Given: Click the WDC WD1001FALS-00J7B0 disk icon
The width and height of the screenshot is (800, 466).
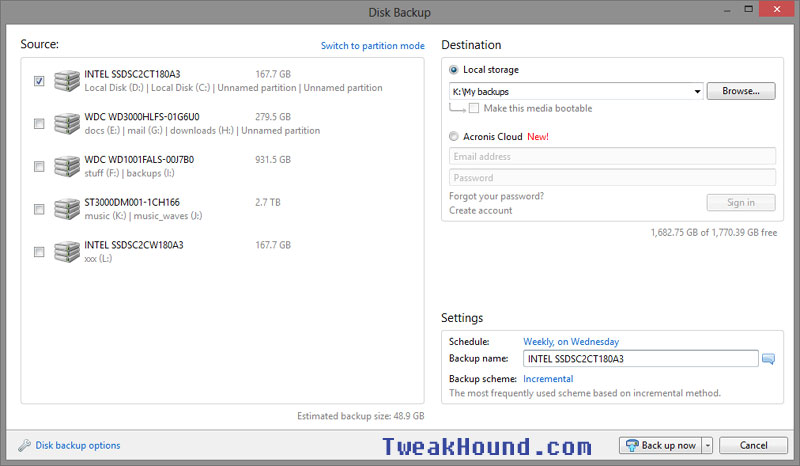Looking at the screenshot, I should pos(67,166).
